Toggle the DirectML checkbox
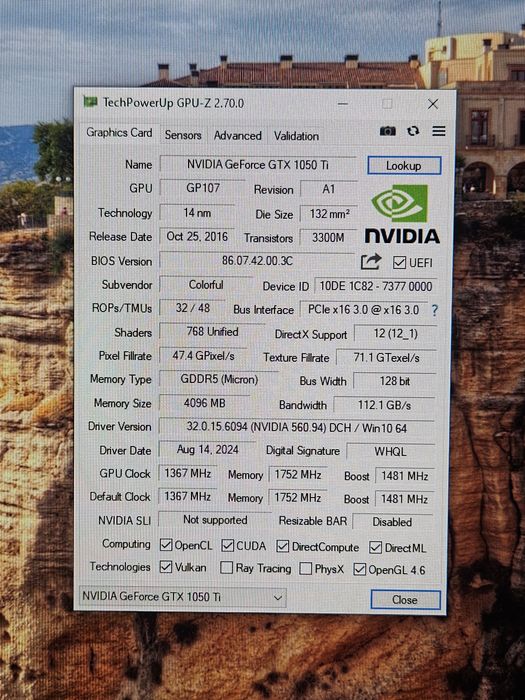Image resolution: width=525 pixels, height=700 pixels. pos(375,547)
